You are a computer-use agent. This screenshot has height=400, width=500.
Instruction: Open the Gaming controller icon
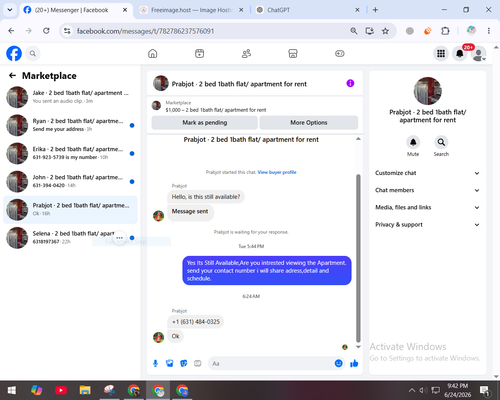click(340, 54)
